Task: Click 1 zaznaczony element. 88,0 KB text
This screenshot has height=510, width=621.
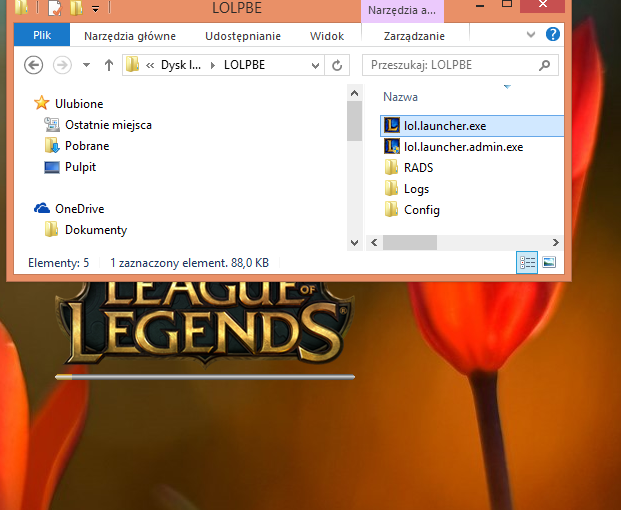Action: click(x=189, y=263)
